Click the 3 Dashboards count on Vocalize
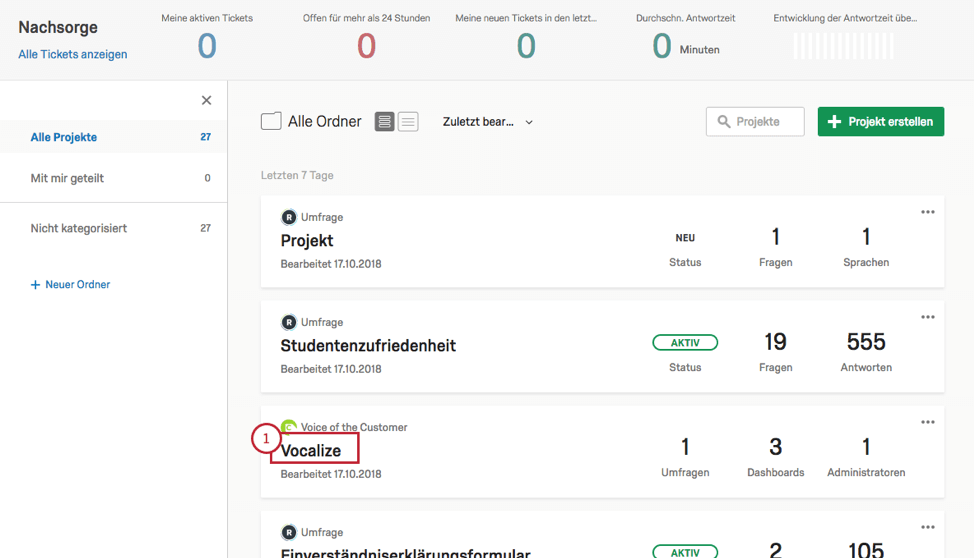This screenshot has width=974, height=558. 775,447
